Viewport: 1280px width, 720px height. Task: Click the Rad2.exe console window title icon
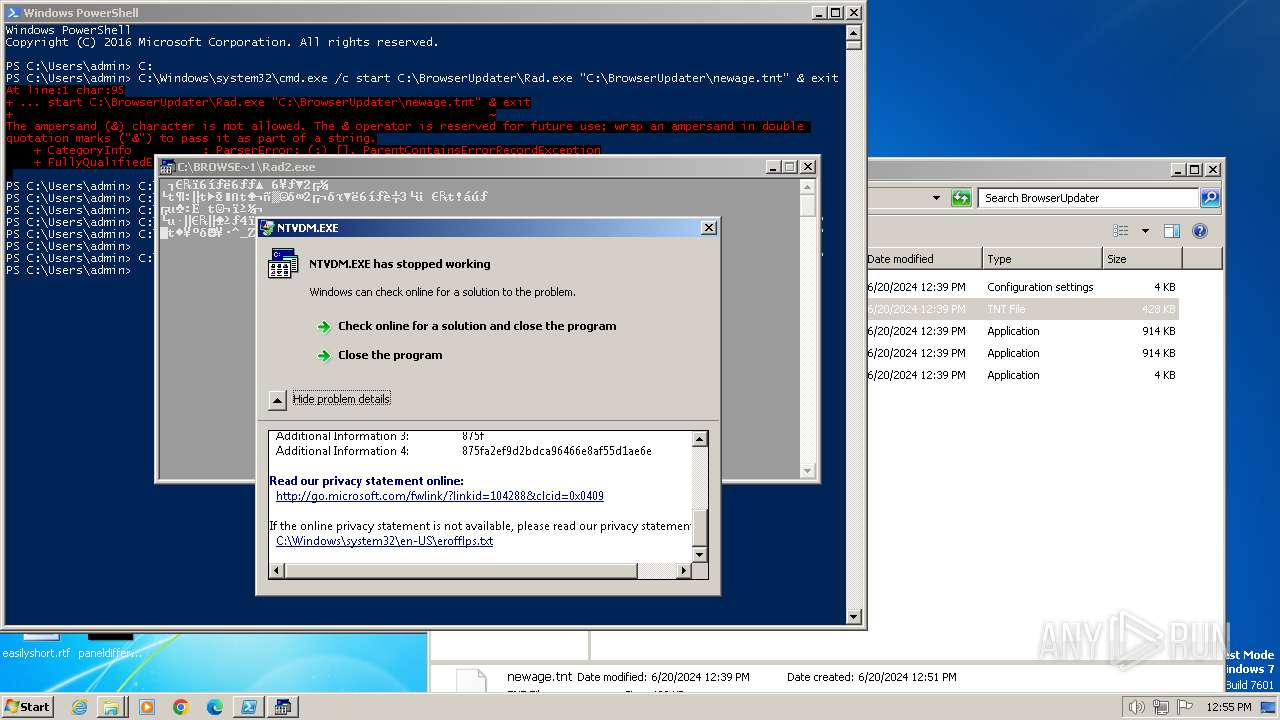168,167
